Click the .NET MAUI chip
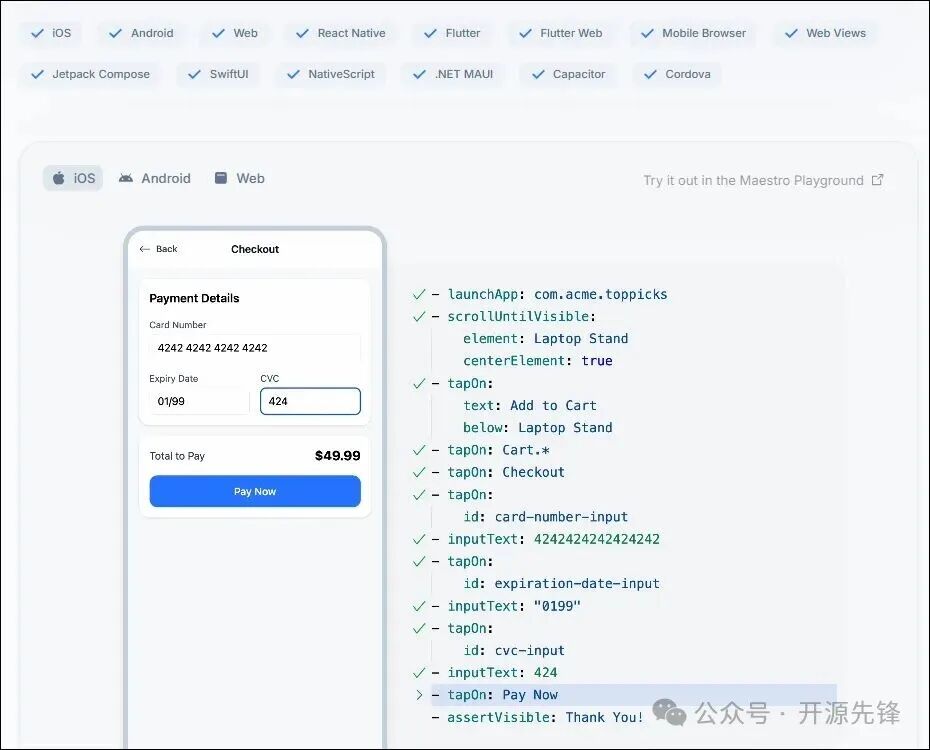Screen dimensions: 930x750 453,74
